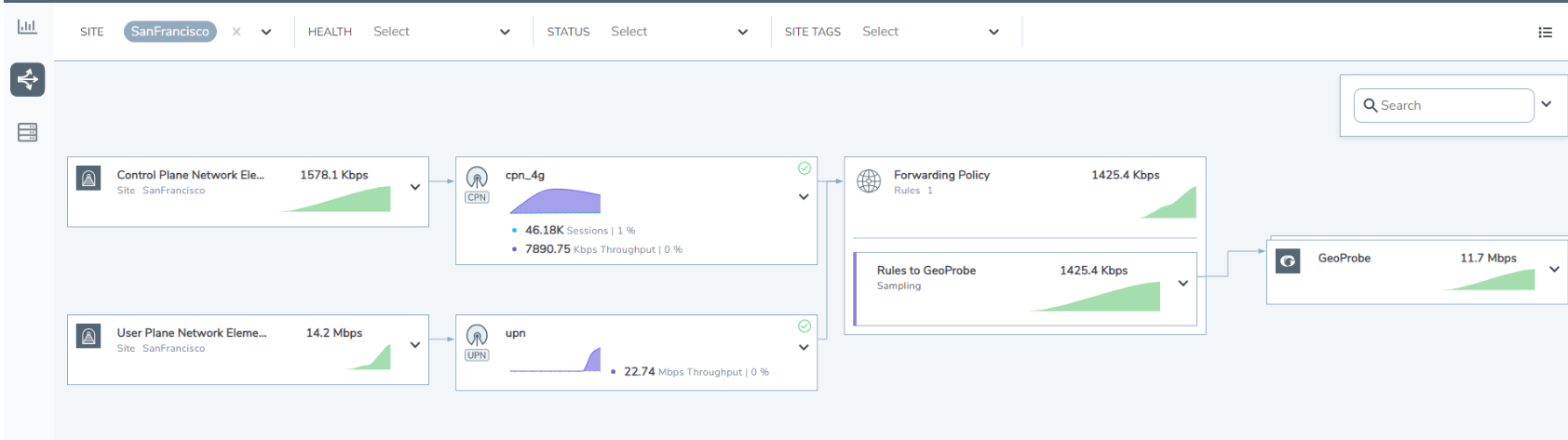The width and height of the screenshot is (1568, 440).
Task: Open the bar chart dashboard view
Action: point(27,27)
